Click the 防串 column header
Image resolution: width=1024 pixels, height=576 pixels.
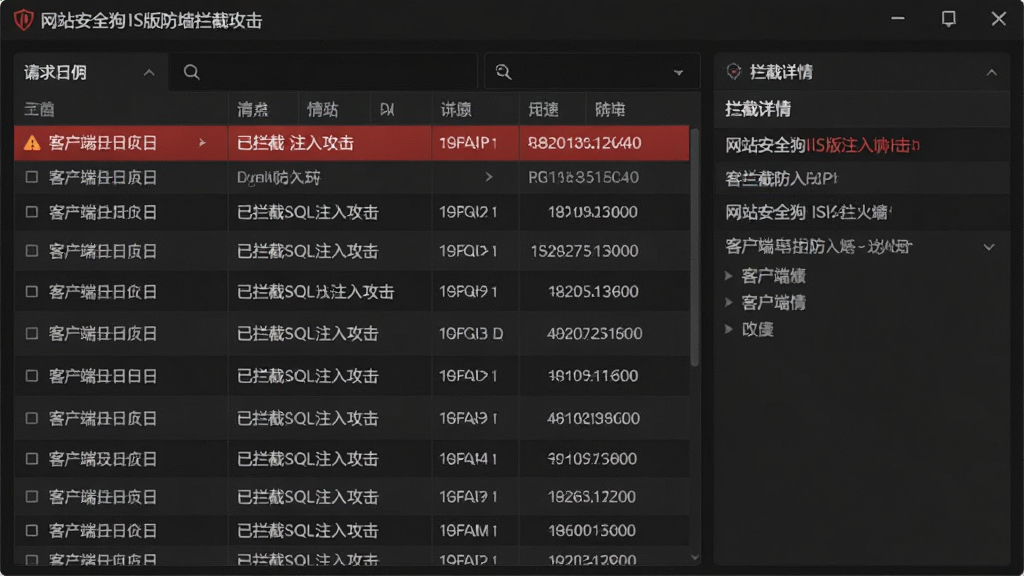tap(610, 110)
